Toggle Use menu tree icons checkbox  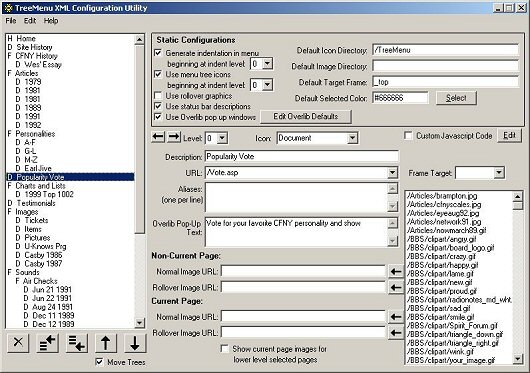pos(158,74)
